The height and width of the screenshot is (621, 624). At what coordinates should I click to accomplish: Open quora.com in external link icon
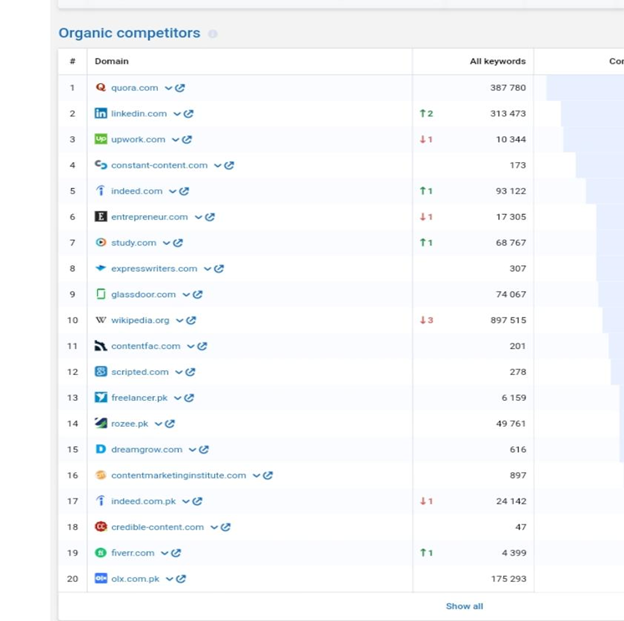click(180, 88)
